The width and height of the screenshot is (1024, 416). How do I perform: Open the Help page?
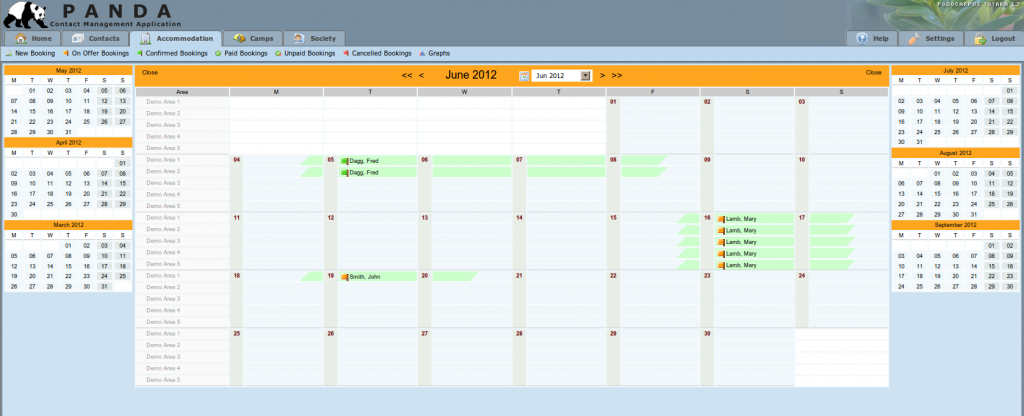point(873,38)
